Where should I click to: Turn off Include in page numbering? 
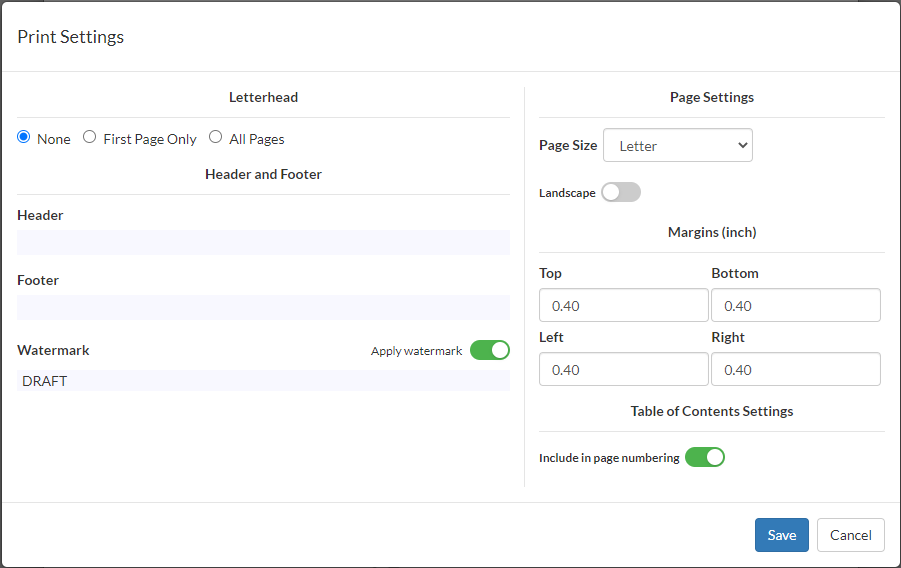pyautogui.click(x=704, y=458)
